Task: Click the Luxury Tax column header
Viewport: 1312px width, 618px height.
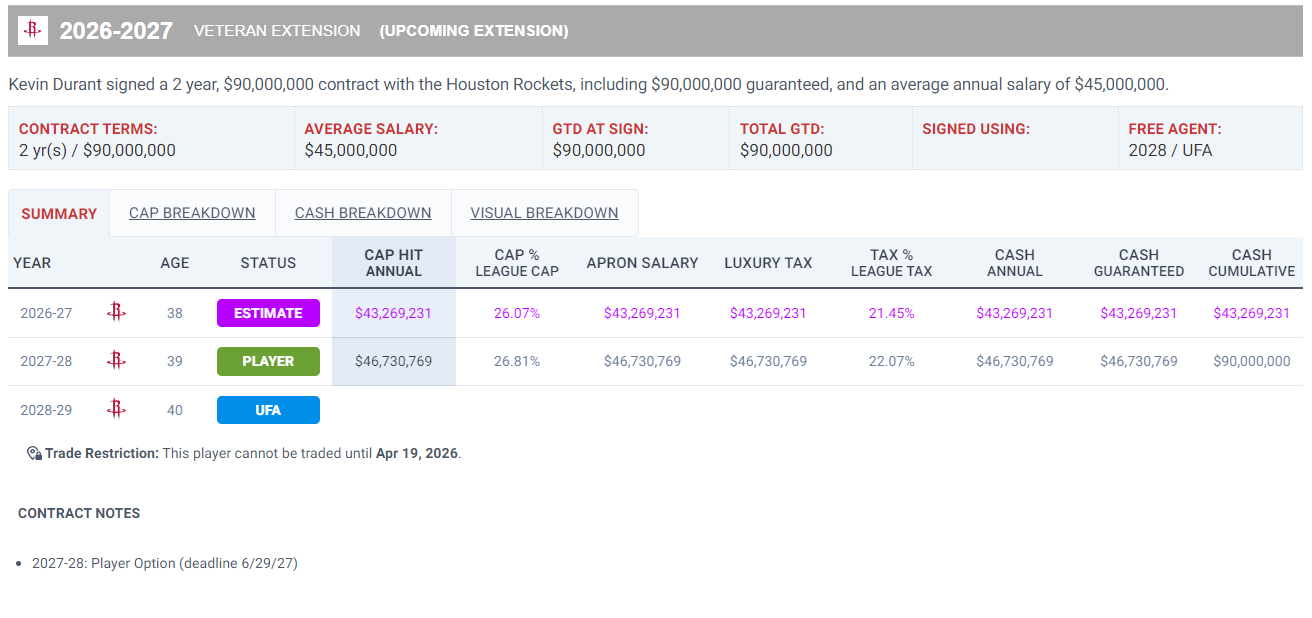Action: click(768, 263)
